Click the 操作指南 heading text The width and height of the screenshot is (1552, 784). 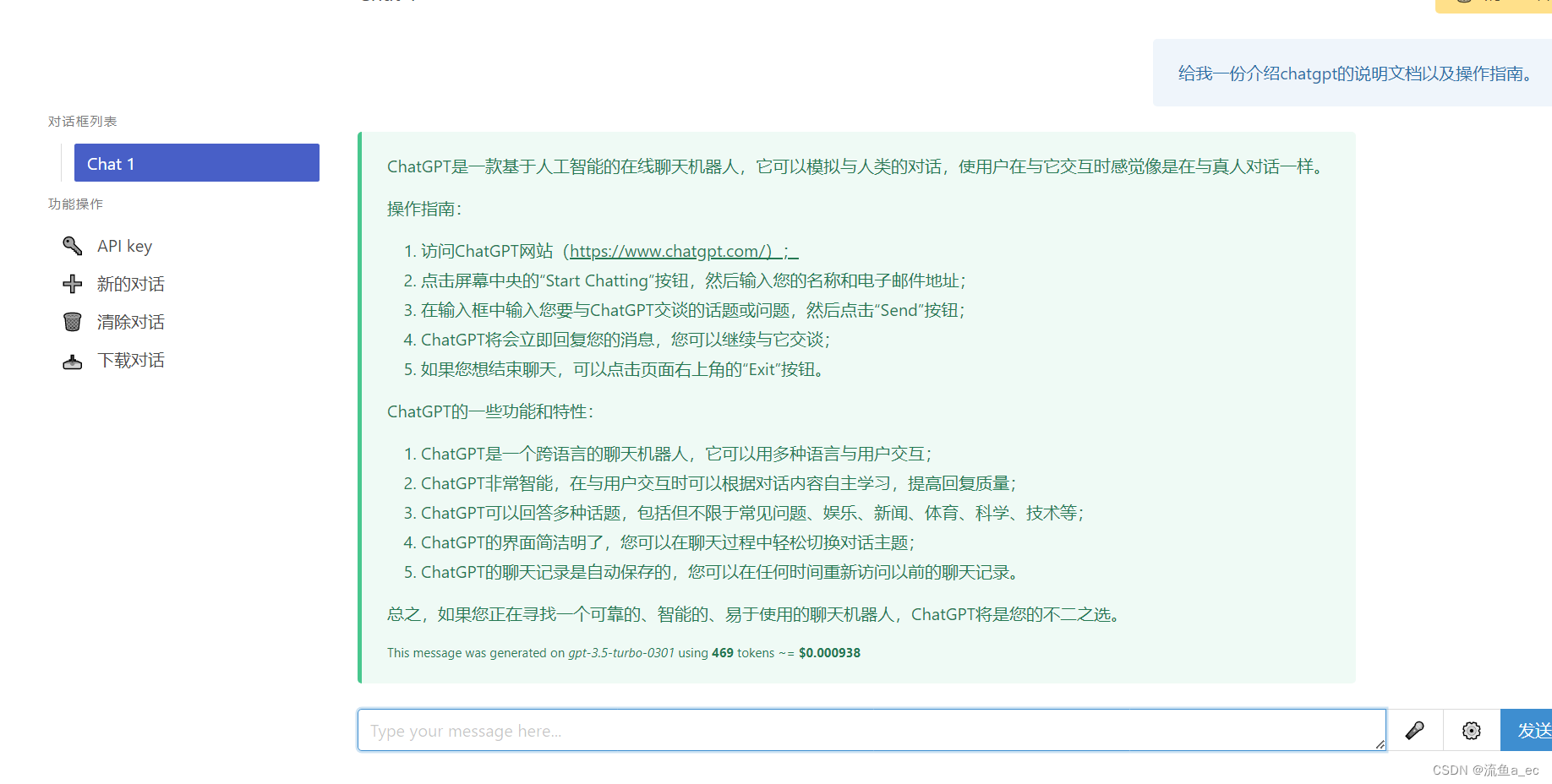click(x=424, y=209)
